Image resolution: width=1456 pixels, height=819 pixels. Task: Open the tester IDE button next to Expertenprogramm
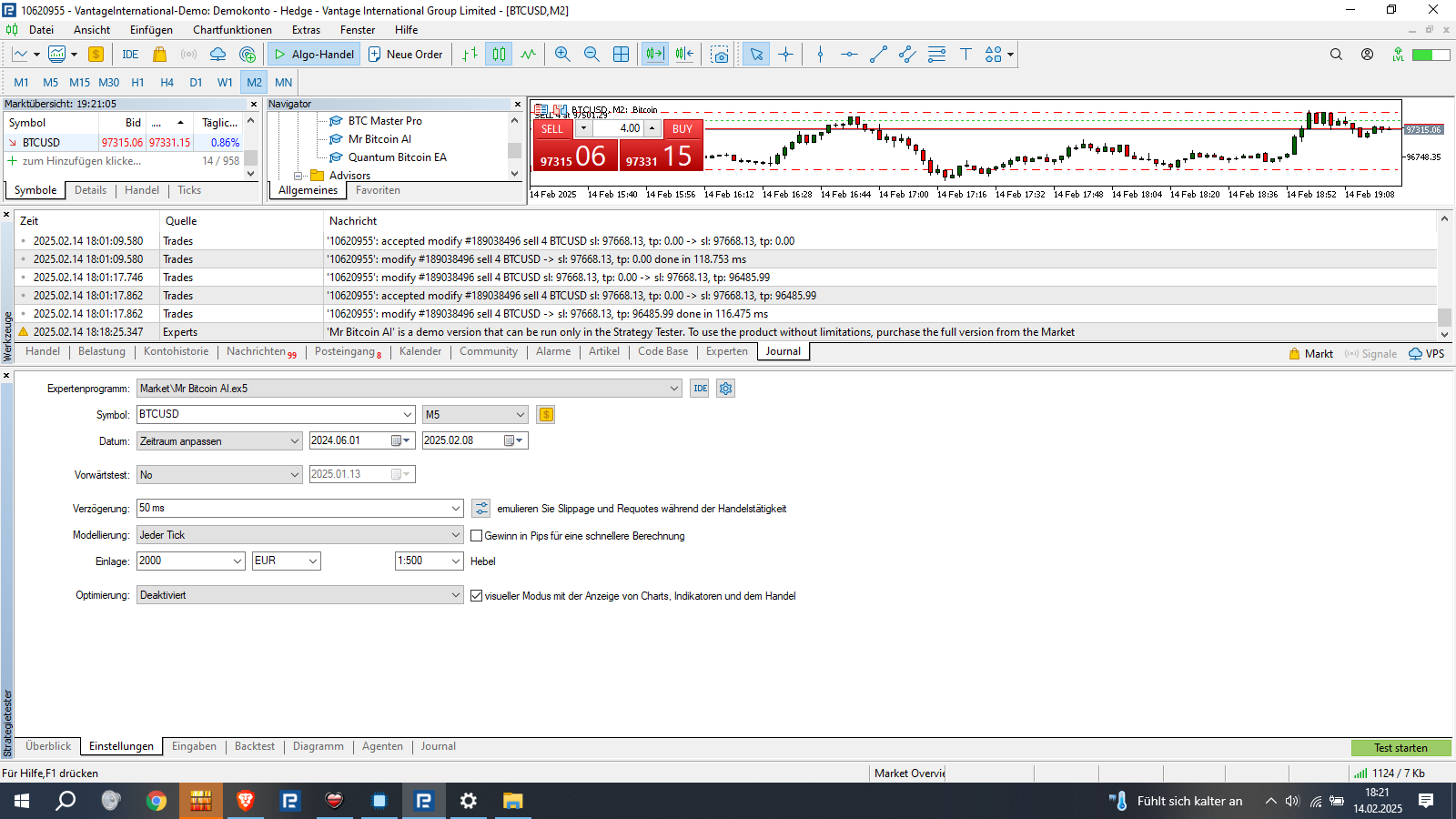[700, 389]
